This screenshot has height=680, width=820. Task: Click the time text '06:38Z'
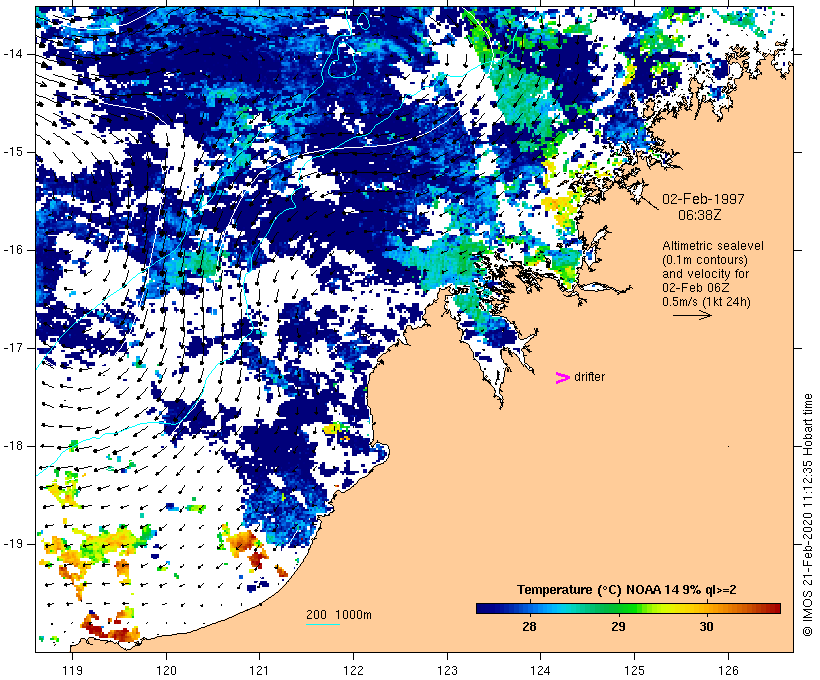700,215
